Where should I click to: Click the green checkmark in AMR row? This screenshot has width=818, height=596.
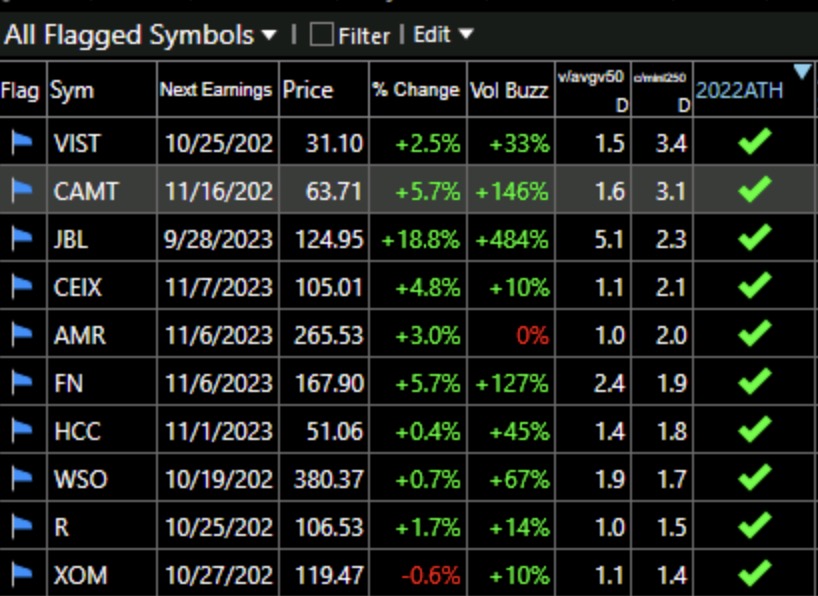coord(755,333)
